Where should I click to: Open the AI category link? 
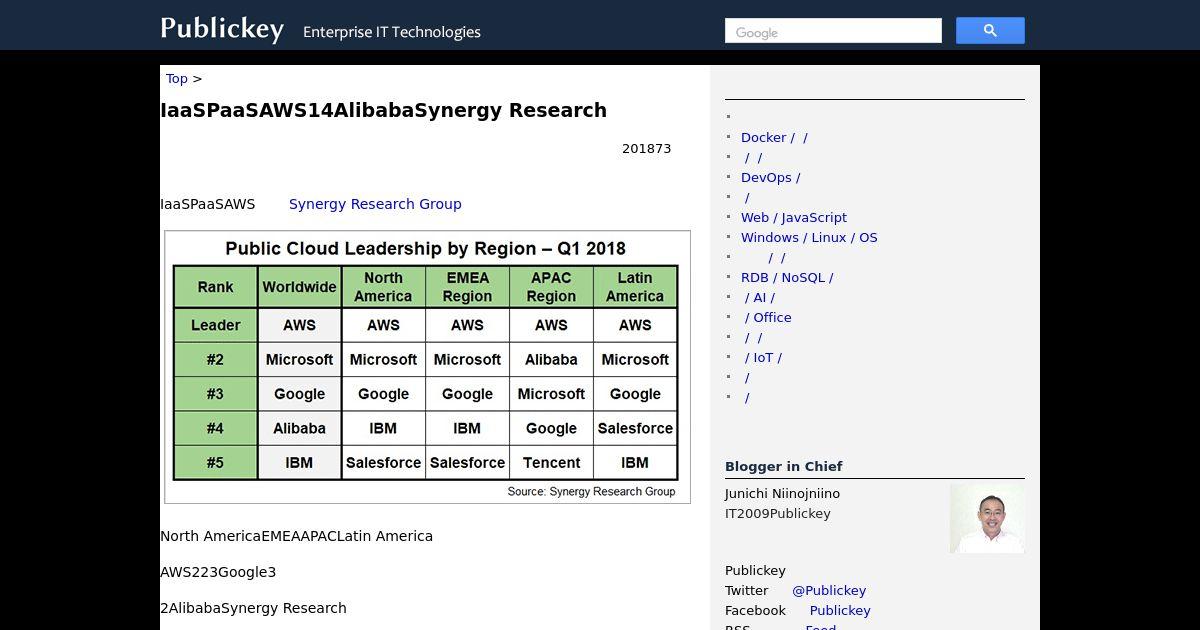coord(760,297)
